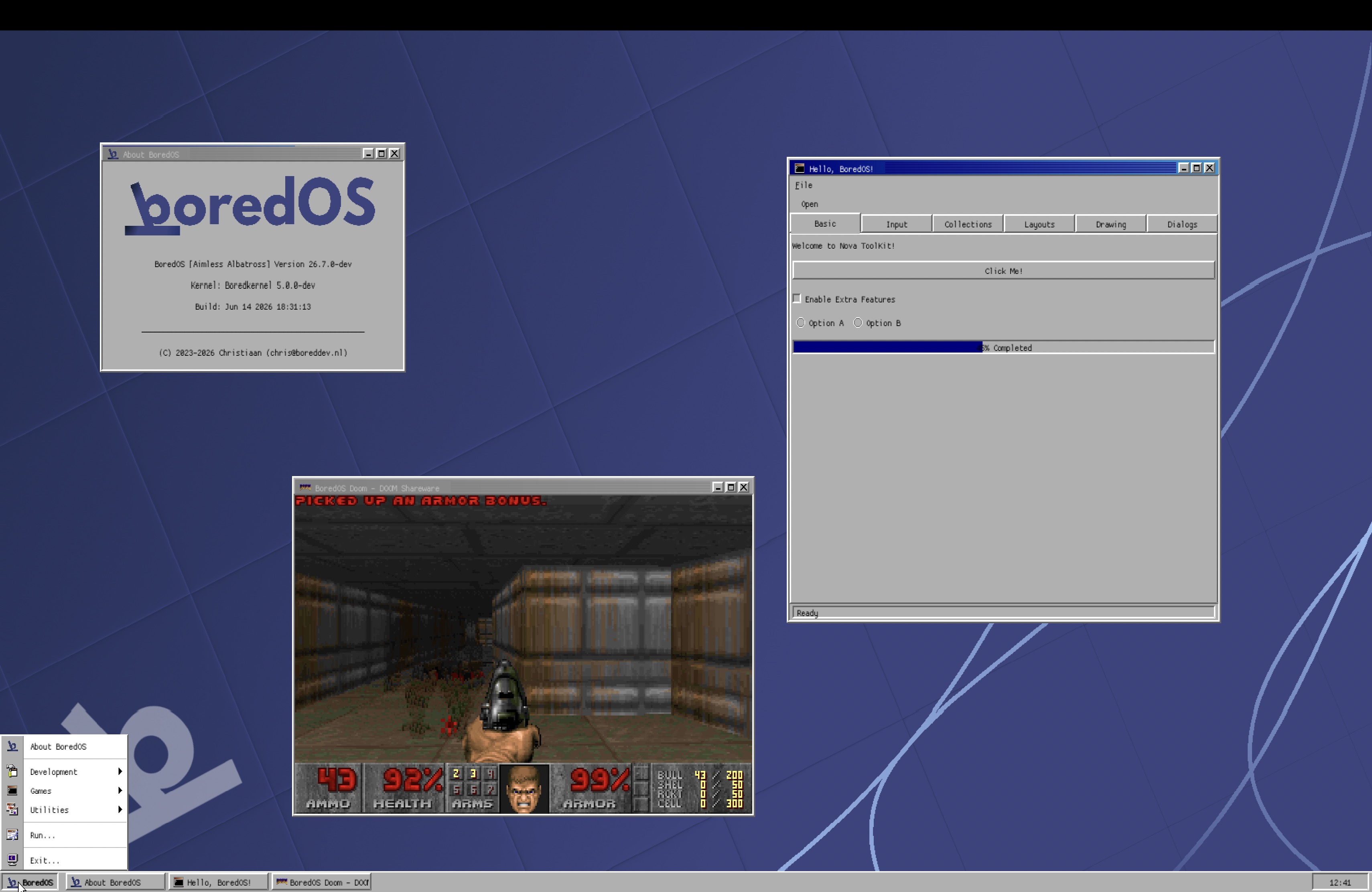Click Open in the Hello, BoredOS! toolbar

pyautogui.click(x=810, y=204)
